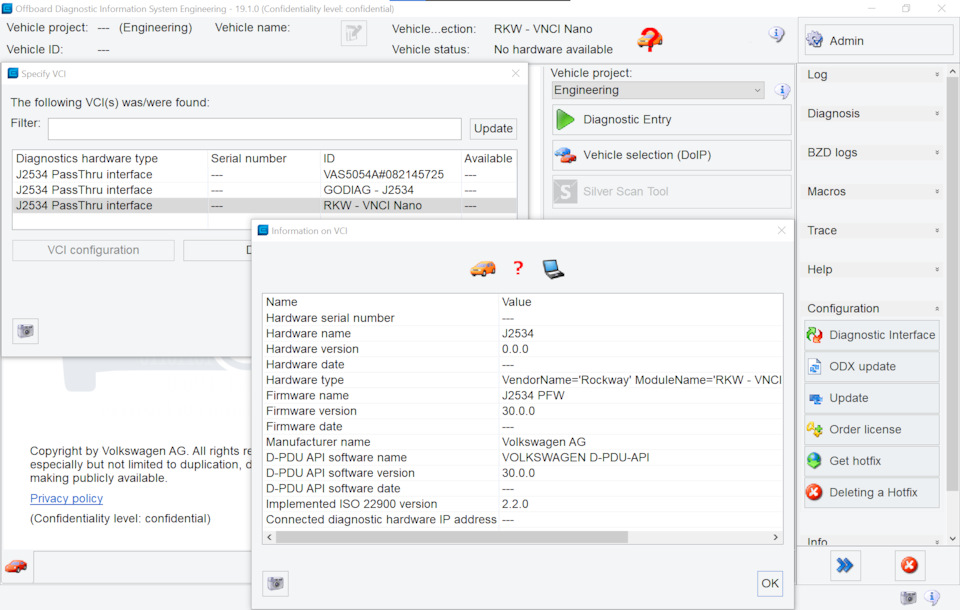Collapse the Configuration section

click(x=872, y=309)
